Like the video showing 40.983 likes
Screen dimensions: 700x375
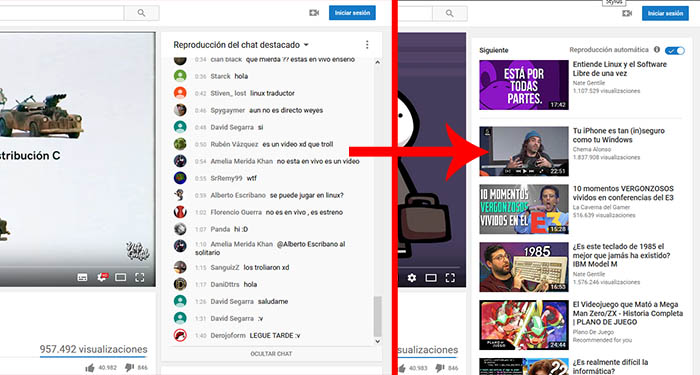[x=401, y=368]
